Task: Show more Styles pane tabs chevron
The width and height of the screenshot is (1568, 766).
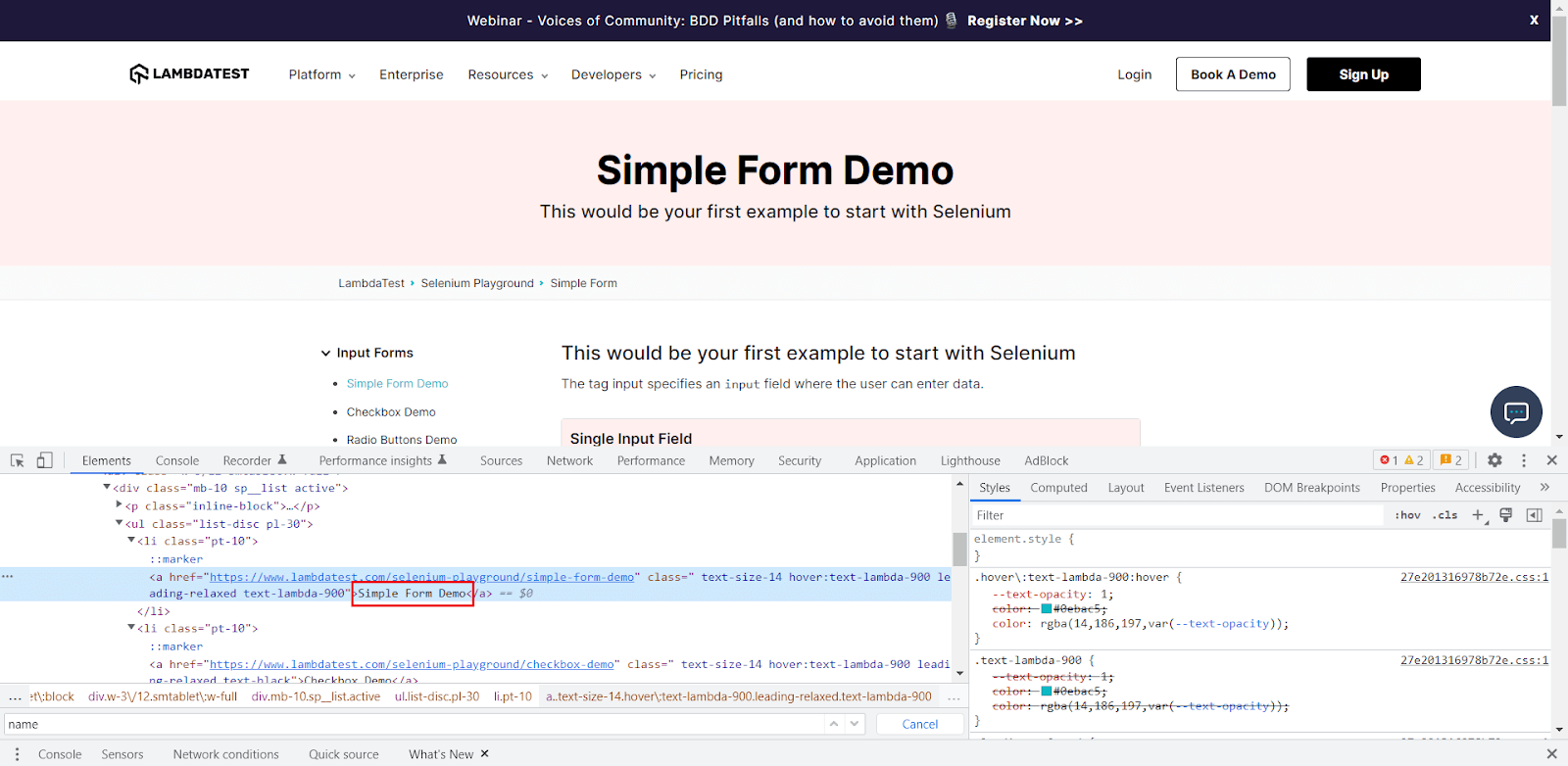Action: 1544,487
